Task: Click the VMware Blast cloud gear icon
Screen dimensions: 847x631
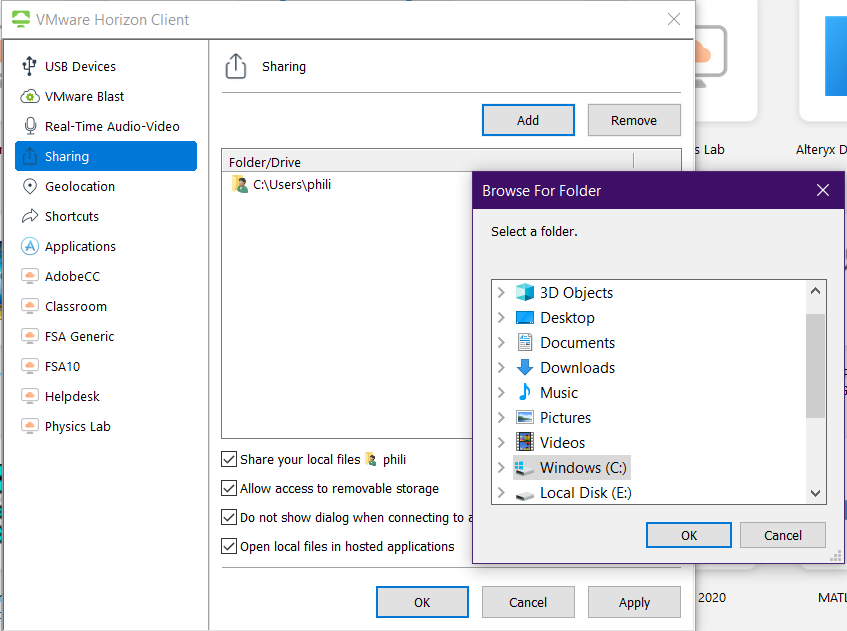Action: (30, 96)
